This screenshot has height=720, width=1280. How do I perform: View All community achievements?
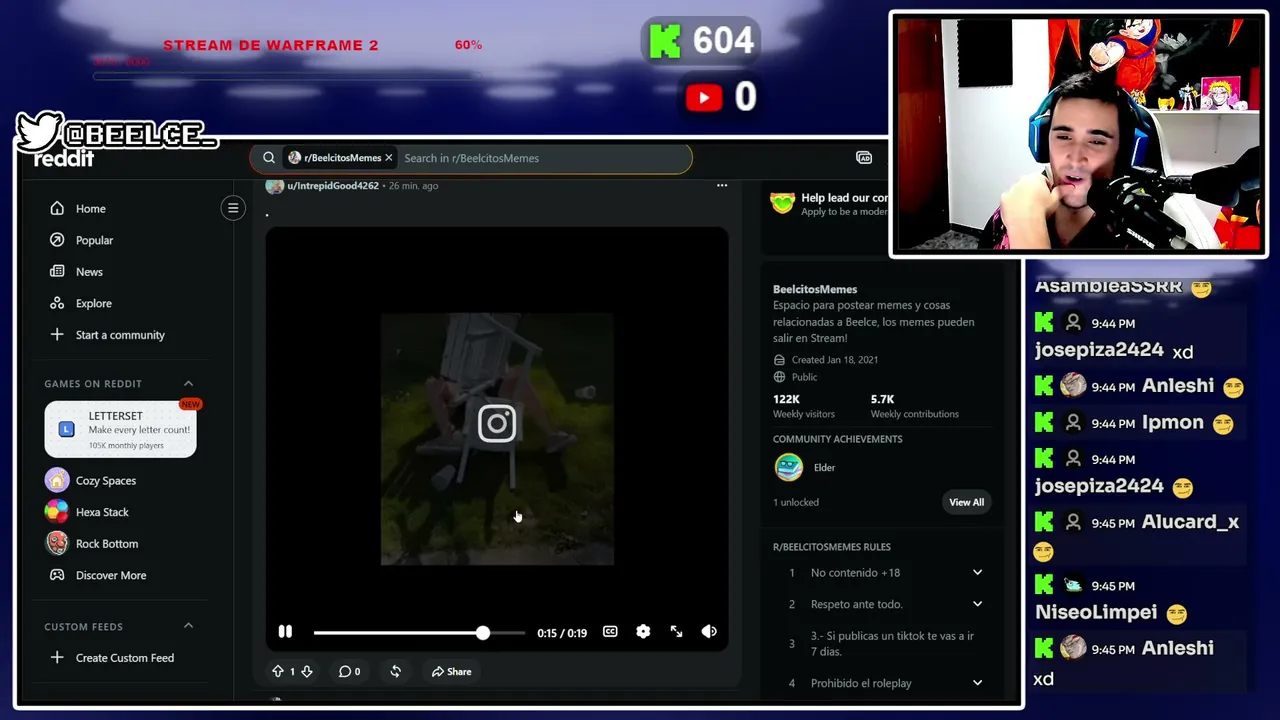[x=966, y=502]
